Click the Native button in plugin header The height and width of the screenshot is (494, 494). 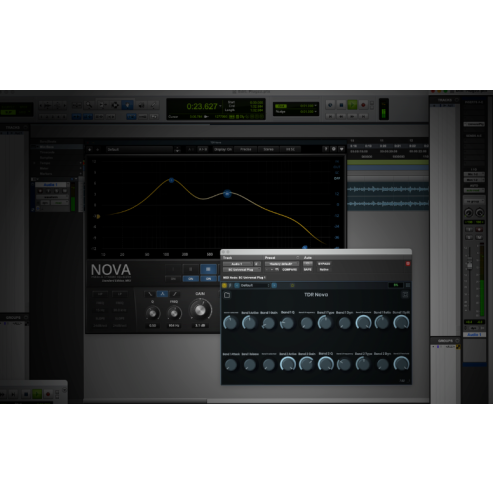[324, 269]
